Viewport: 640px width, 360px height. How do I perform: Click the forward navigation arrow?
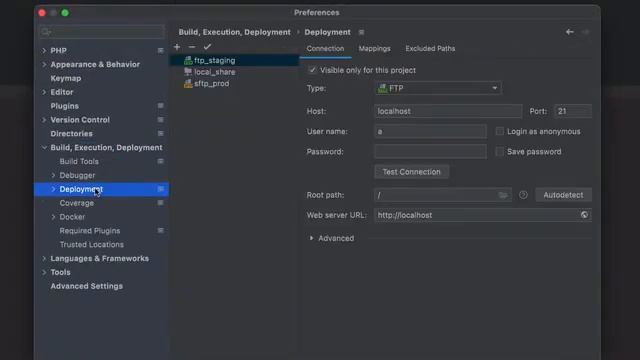tap(586, 32)
